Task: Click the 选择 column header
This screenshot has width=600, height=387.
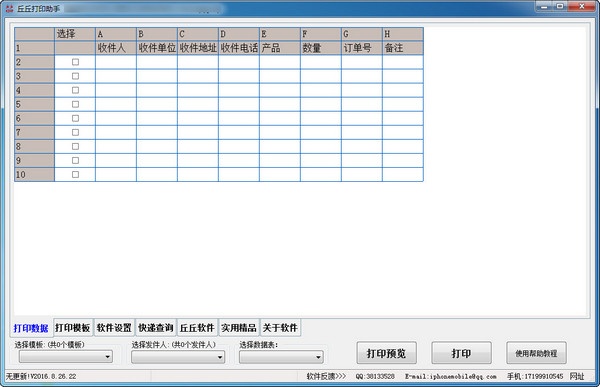Action: [75, 34]
